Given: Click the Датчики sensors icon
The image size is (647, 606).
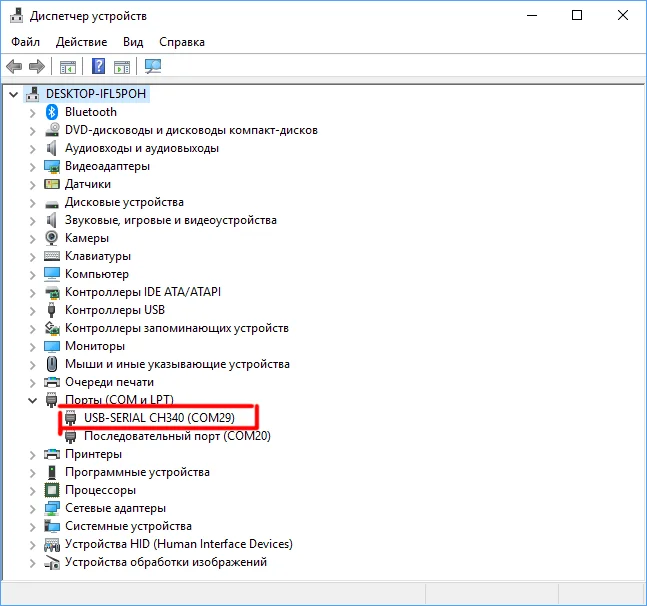Looking at the screenshot, I should [x=52, y=184].
